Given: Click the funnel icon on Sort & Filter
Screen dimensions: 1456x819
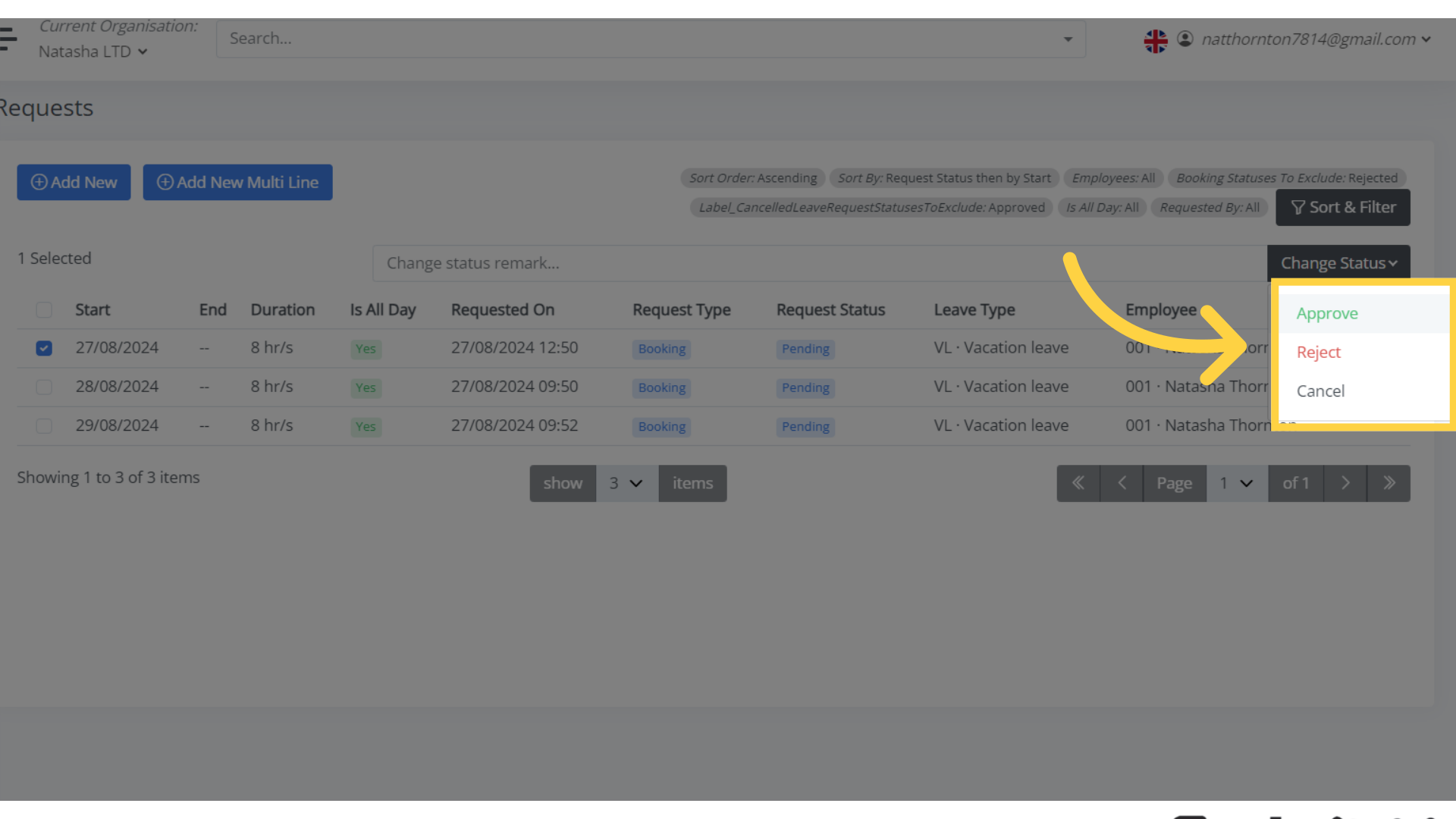Looking at the screenshot, I should 1298,207.
